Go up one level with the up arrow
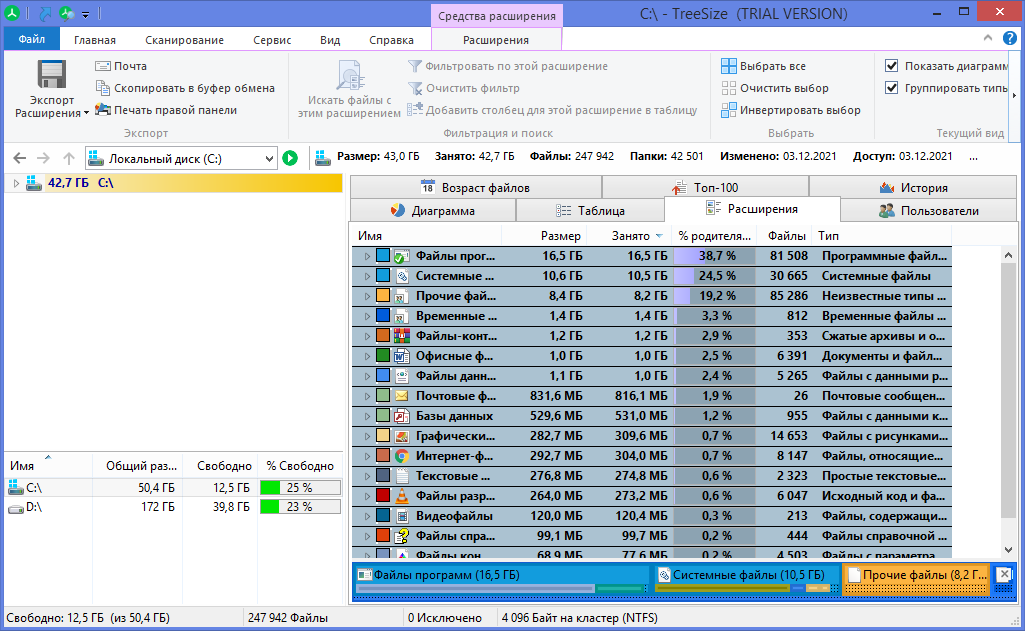Image resolution: width=1025 pixels, height=631 pixels. [69, 158]
